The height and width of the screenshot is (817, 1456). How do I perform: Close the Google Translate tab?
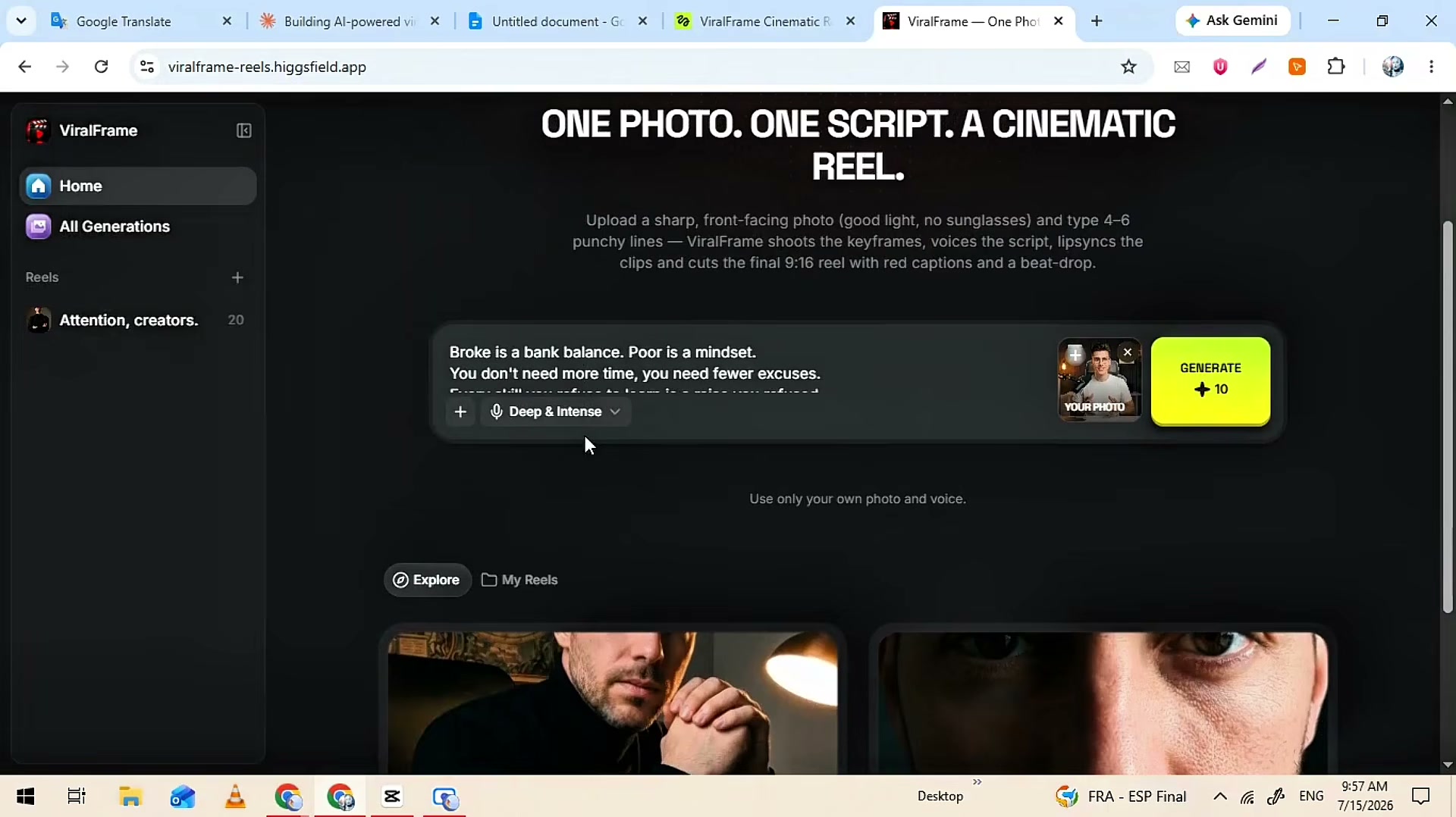tap(227, 21)
